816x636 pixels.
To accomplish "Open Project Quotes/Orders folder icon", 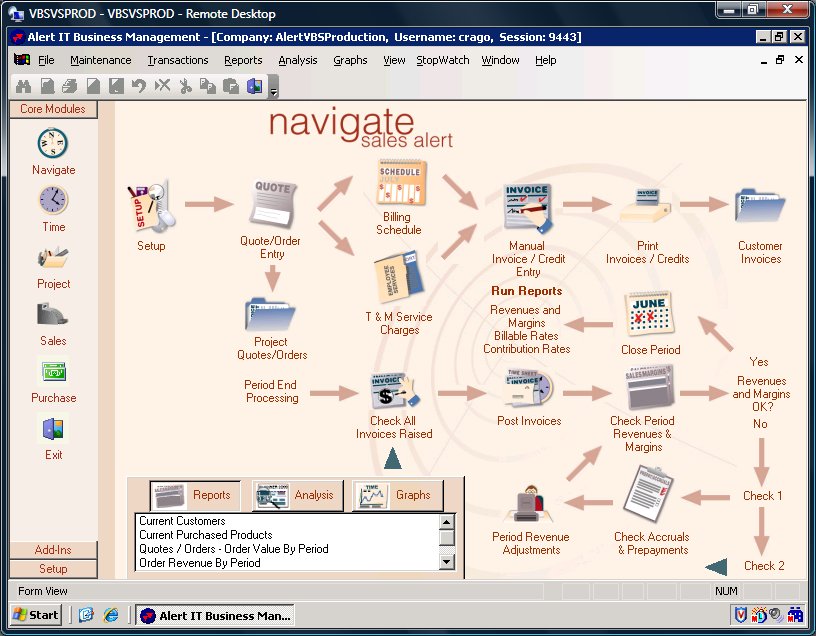I will pos(270,314).
